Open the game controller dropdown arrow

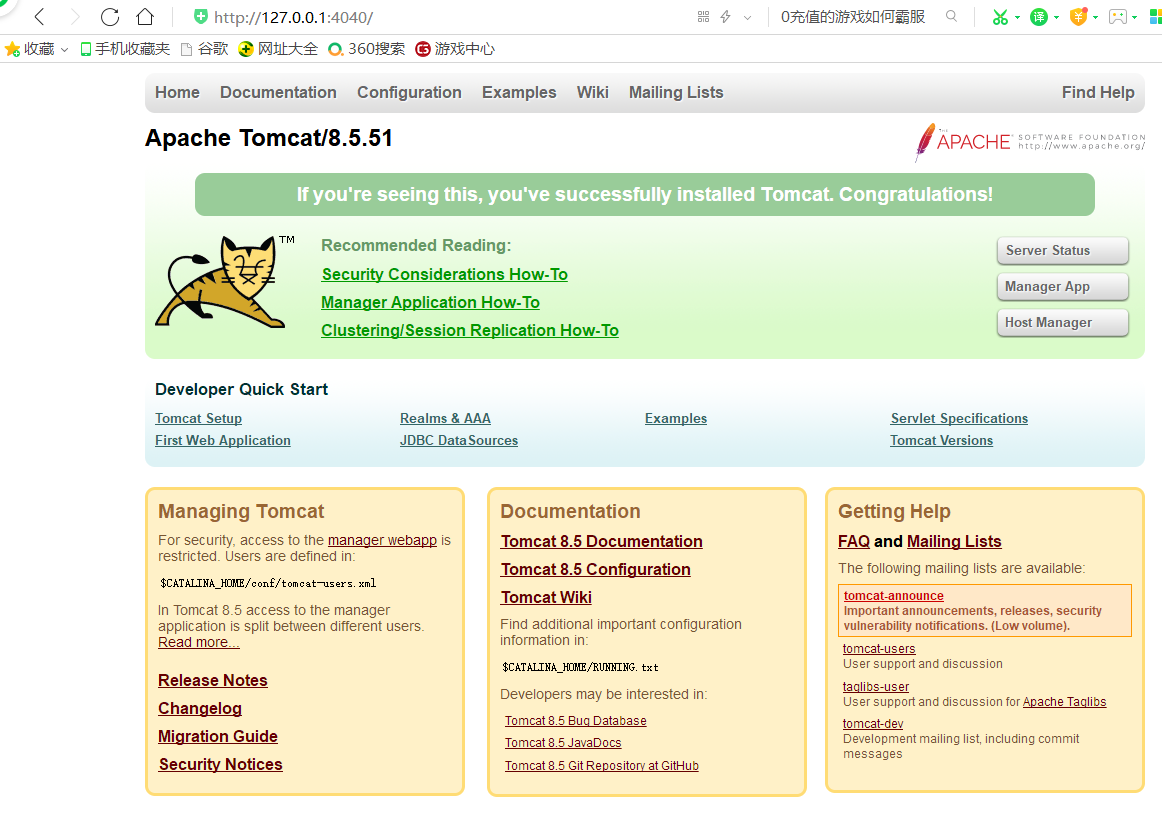coord(1135,17)
